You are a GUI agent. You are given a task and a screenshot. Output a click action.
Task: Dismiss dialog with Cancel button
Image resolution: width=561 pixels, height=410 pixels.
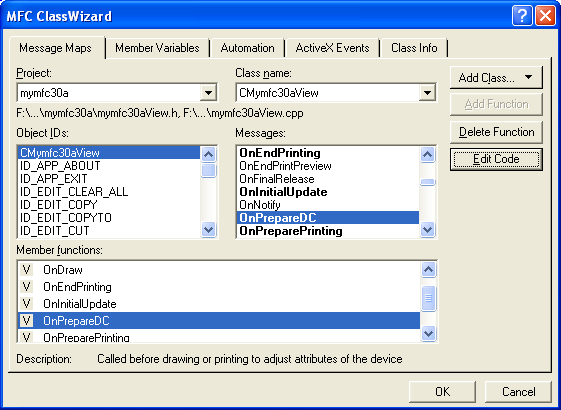pyautogui.click(x=518, y=392)
